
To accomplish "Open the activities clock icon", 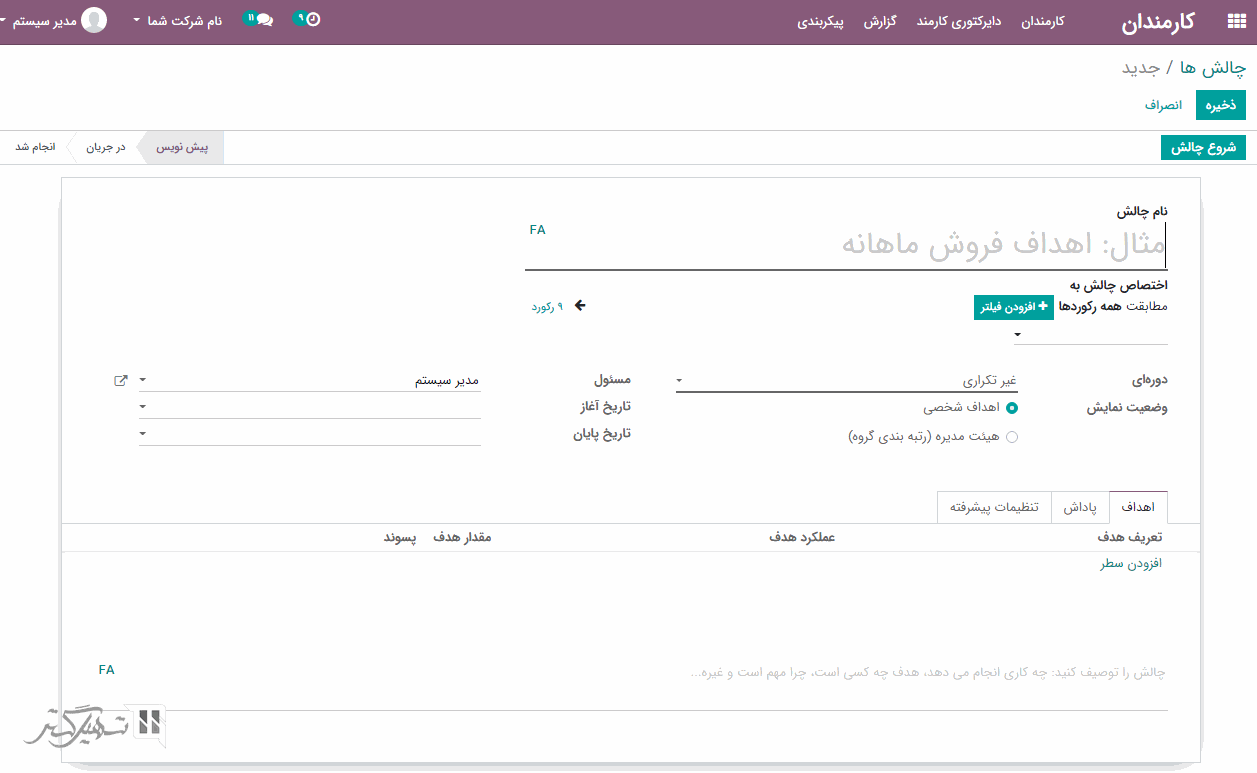I will tap(312, 19).
